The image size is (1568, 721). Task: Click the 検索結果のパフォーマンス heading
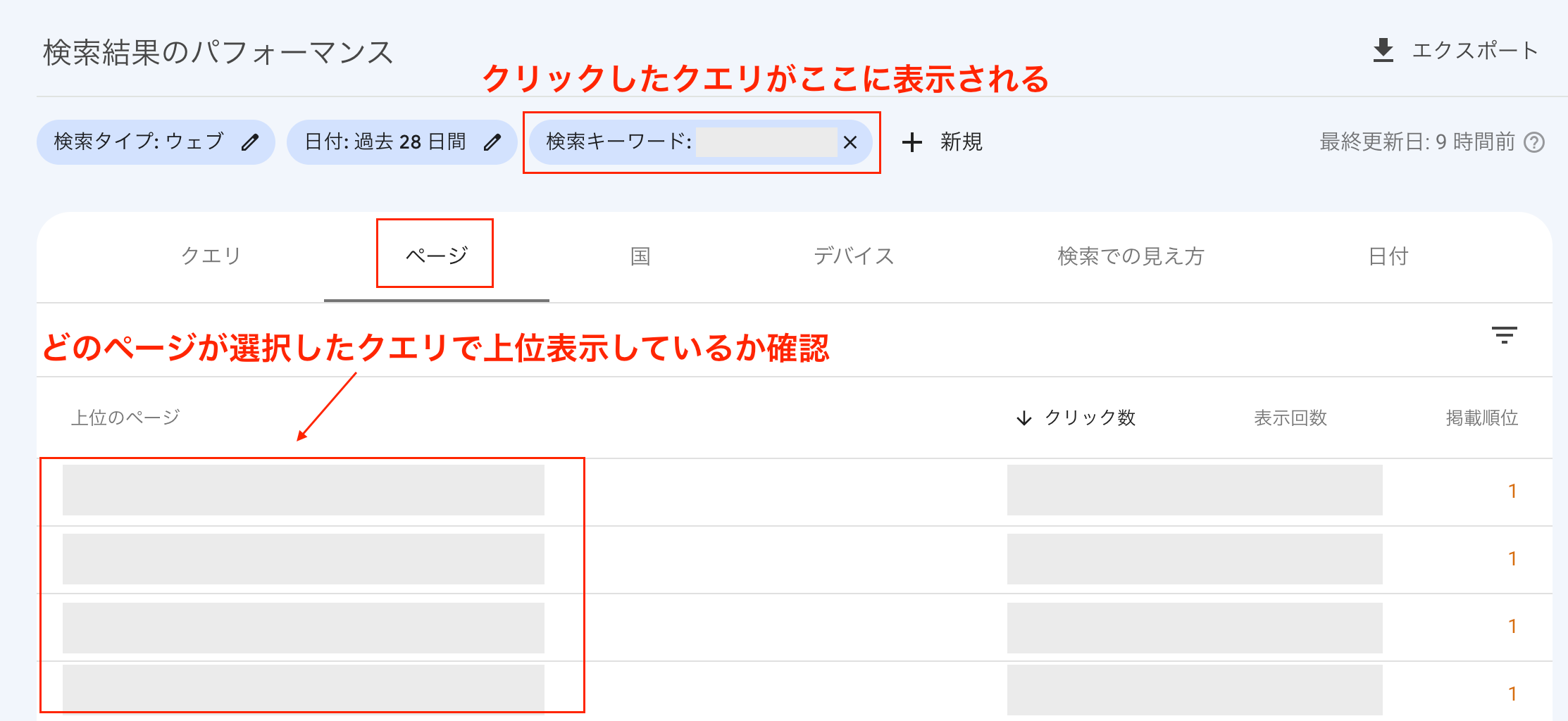(218, 53)
